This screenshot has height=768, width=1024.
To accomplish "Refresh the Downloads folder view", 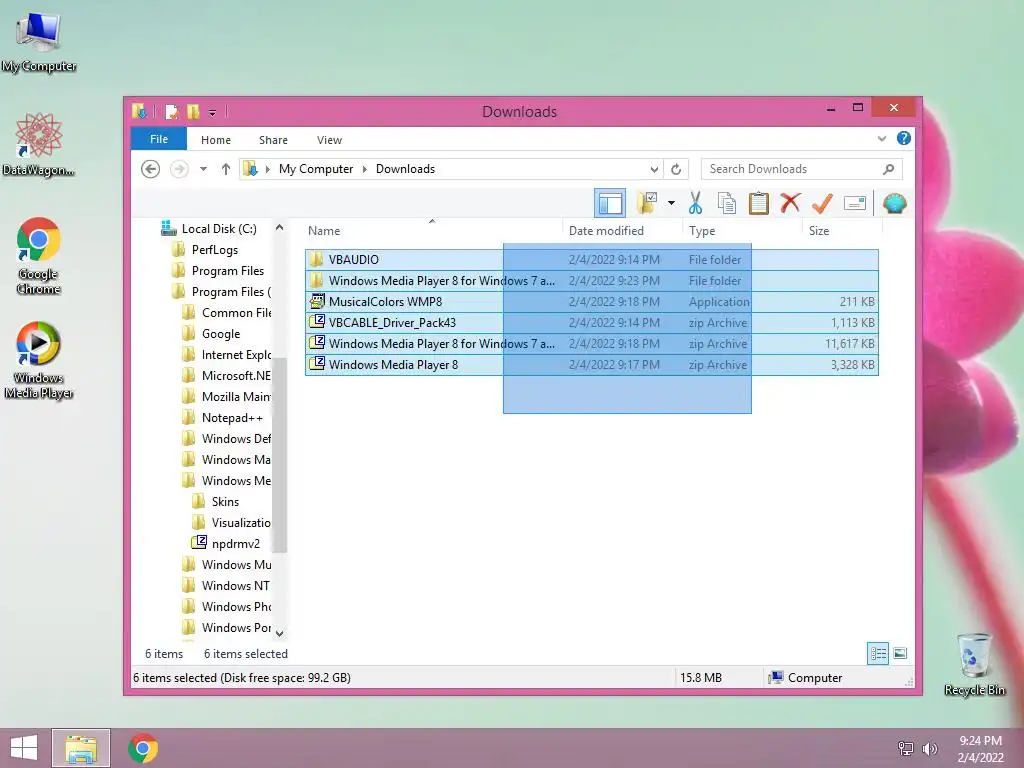I will click(676, 169).
